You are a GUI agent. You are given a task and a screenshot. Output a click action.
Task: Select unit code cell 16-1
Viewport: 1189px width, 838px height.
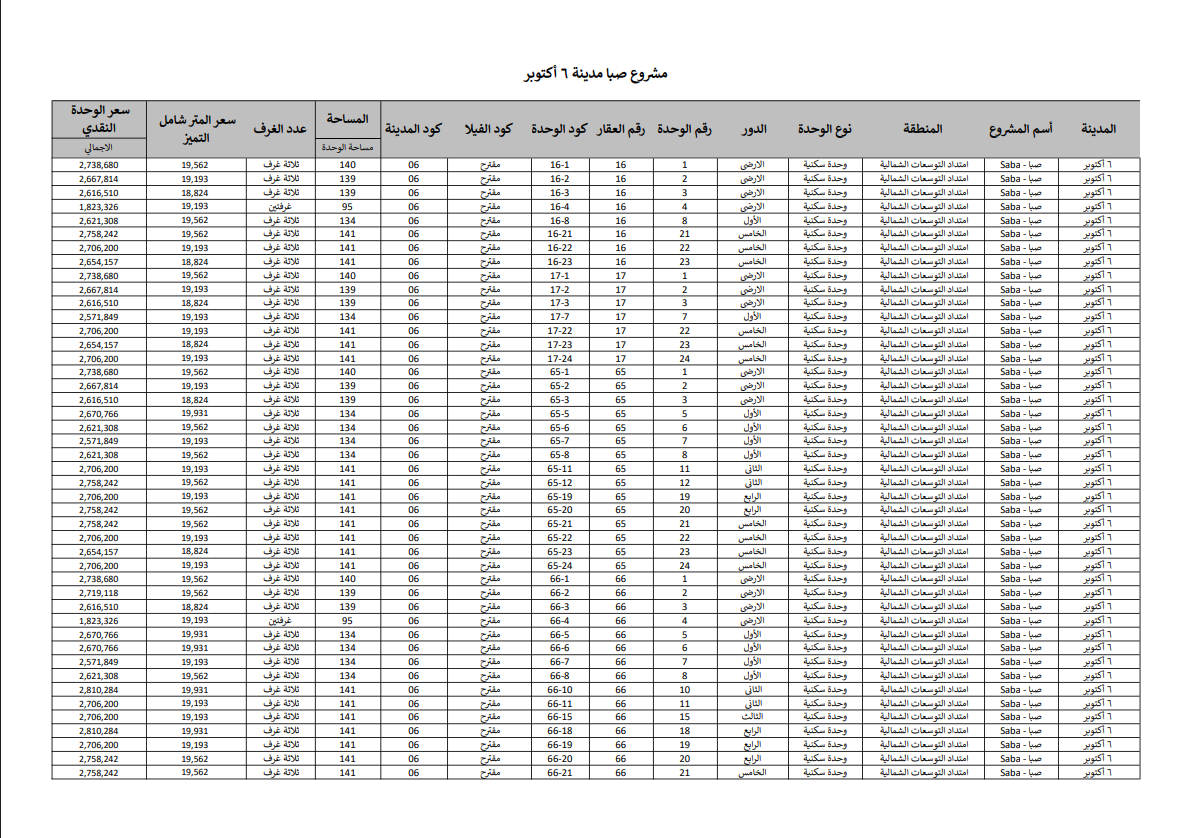point(559,165)
